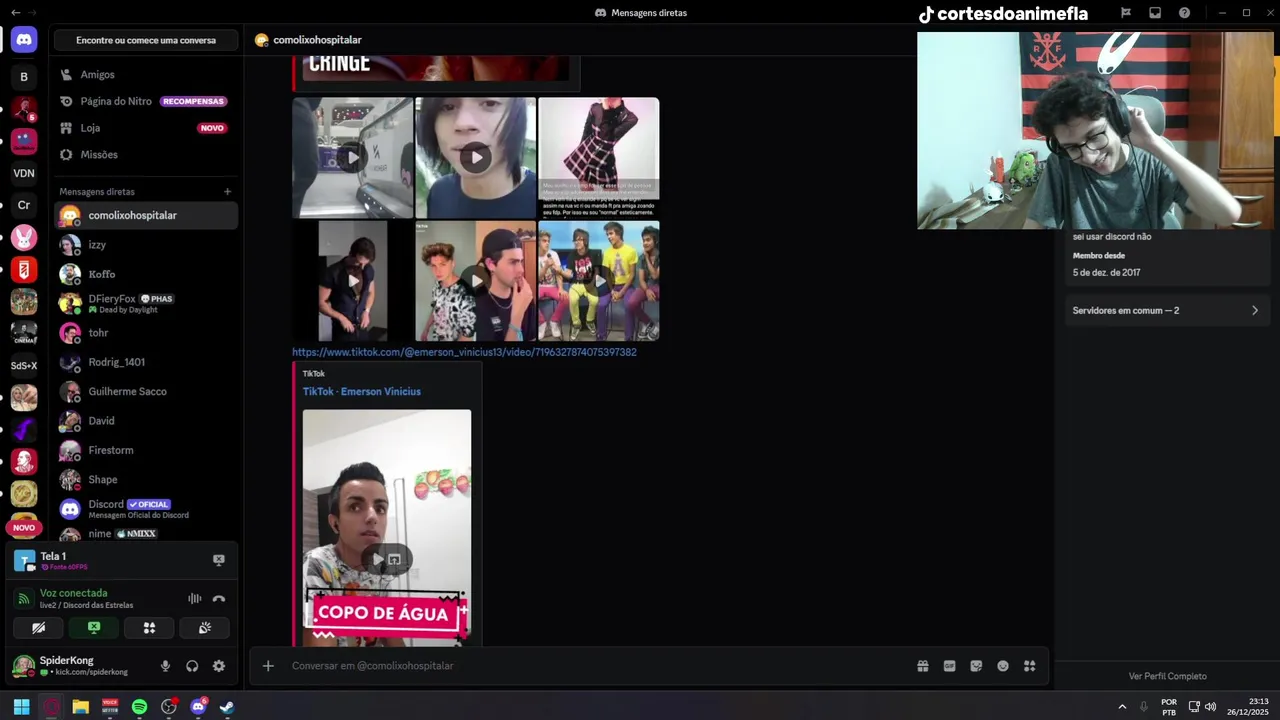Toggle camera on in voice panel
Viewport: 1280px width, 720px height.
39,628
